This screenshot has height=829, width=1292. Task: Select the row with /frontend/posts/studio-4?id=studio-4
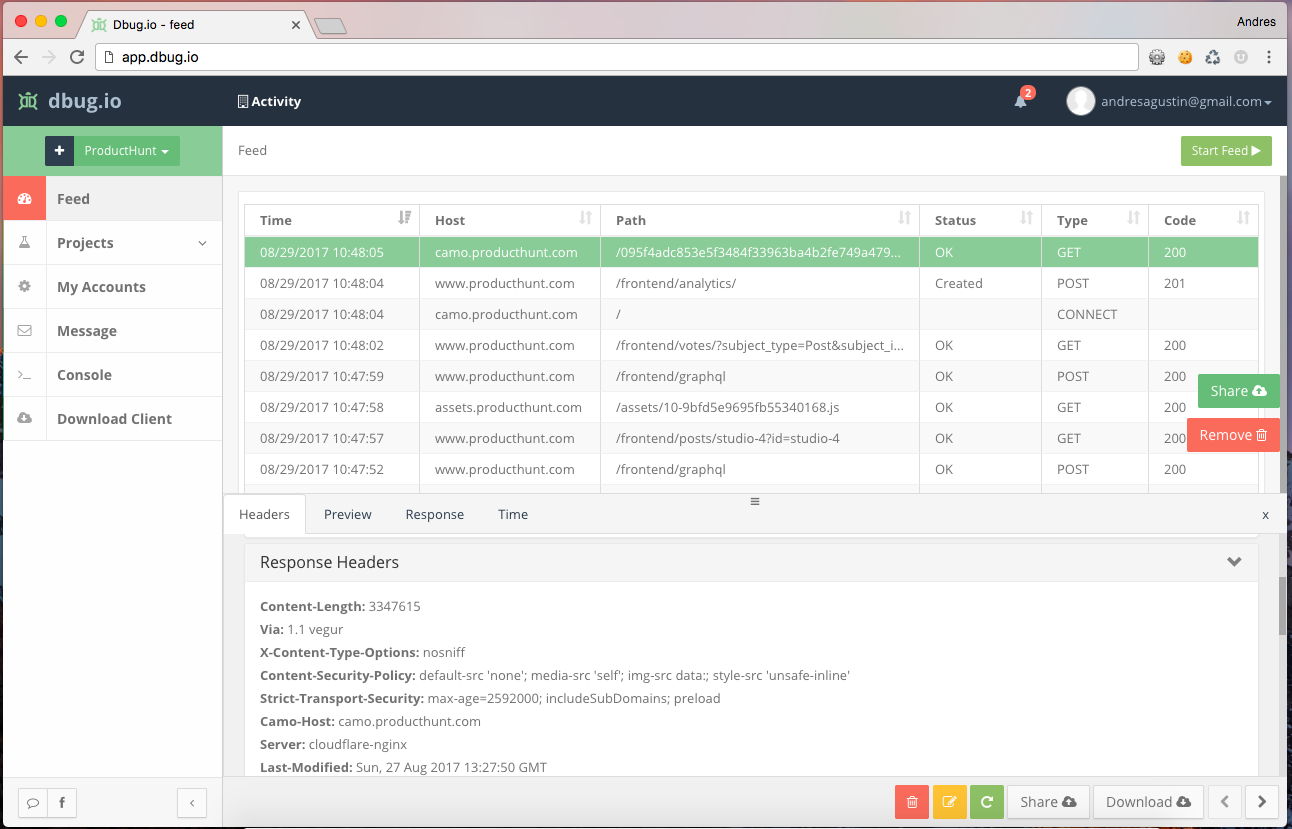tap(751, 438)
